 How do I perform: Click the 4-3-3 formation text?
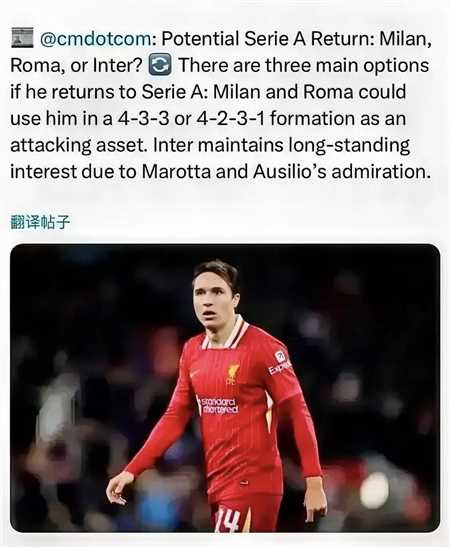[x=144, y=118]
